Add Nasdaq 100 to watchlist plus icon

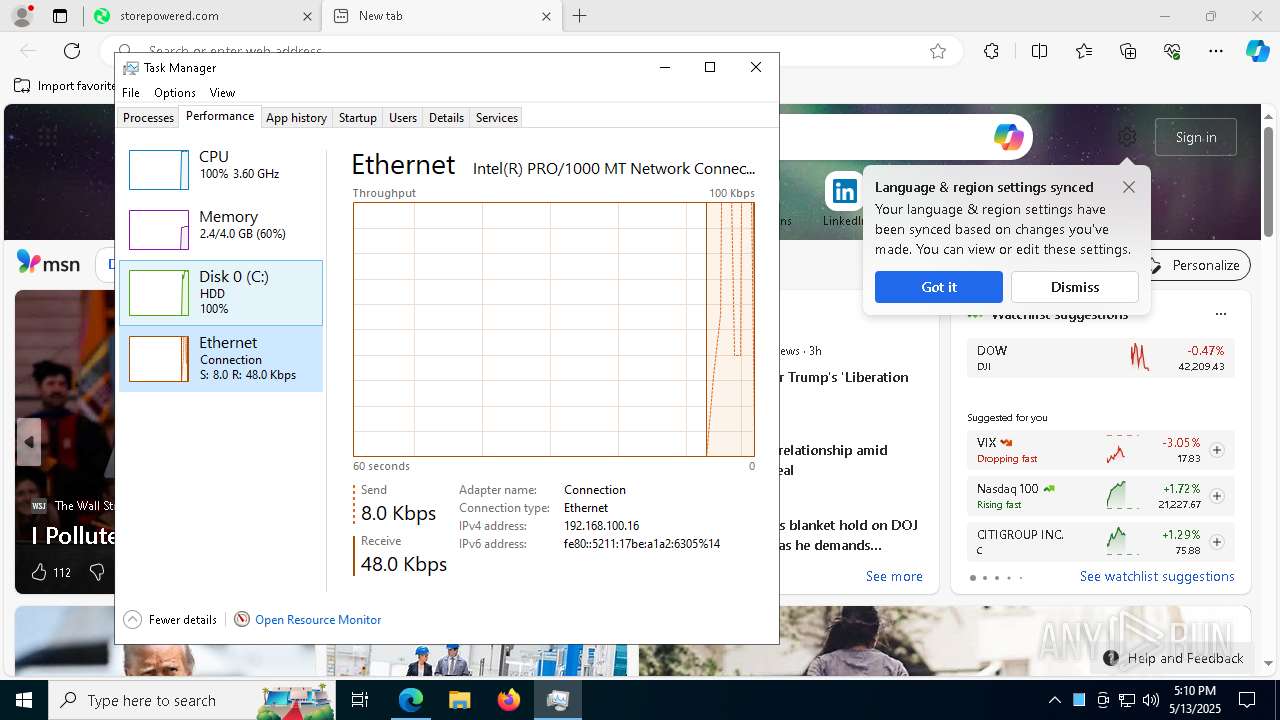point(1217,496)
